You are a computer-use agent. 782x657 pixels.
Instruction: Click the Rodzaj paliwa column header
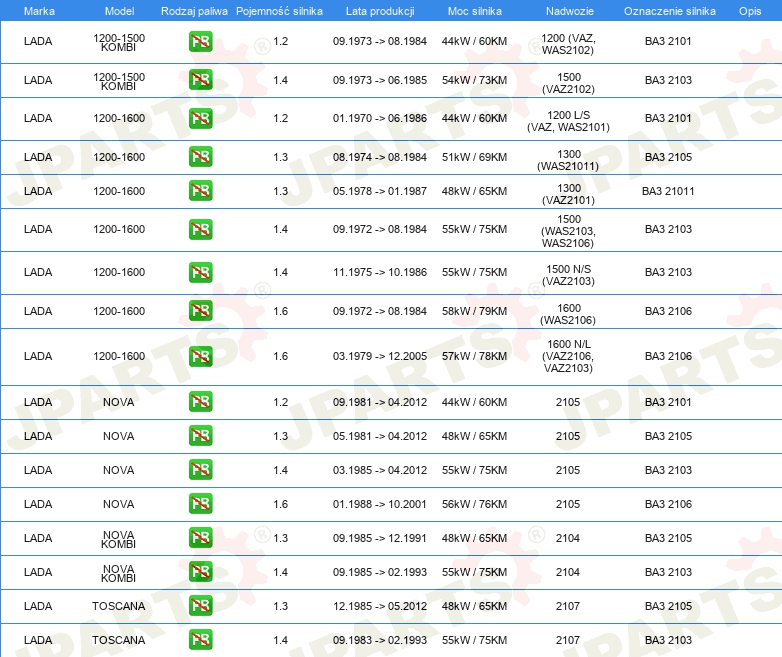click(194, 11)
